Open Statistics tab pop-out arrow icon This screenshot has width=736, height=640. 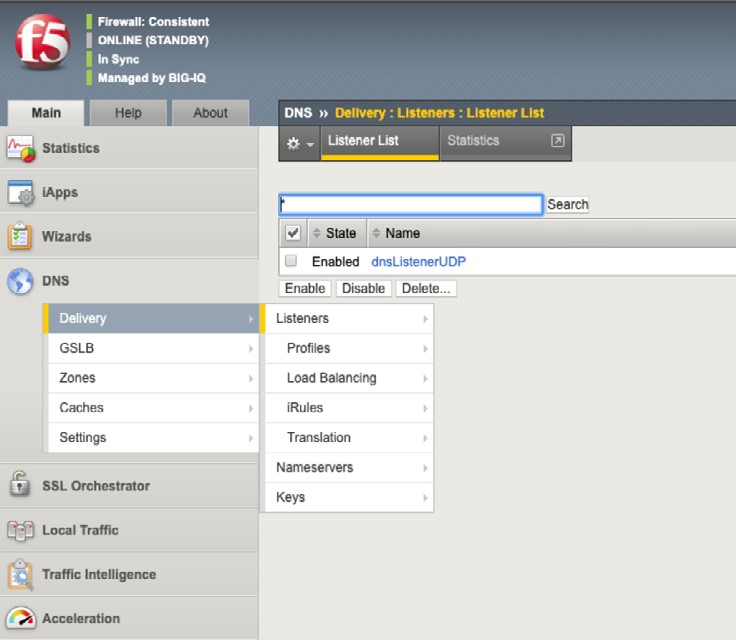(557, 140)
